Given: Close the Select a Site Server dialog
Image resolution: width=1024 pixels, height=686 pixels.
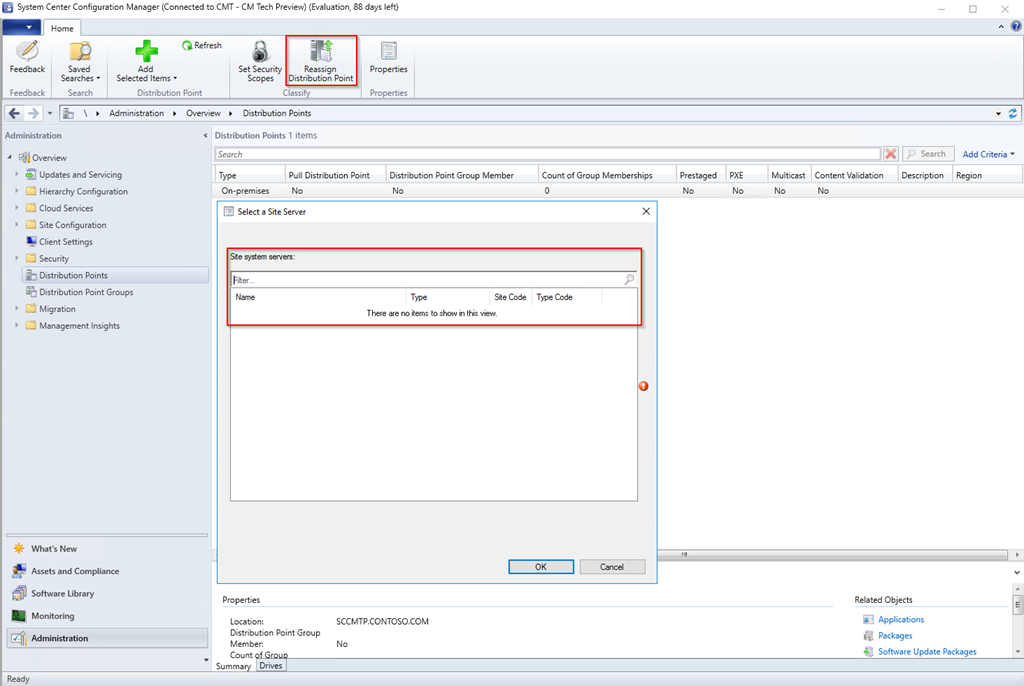Looking at the screenshot, I should pyautogui.click(x=645, y=211).
